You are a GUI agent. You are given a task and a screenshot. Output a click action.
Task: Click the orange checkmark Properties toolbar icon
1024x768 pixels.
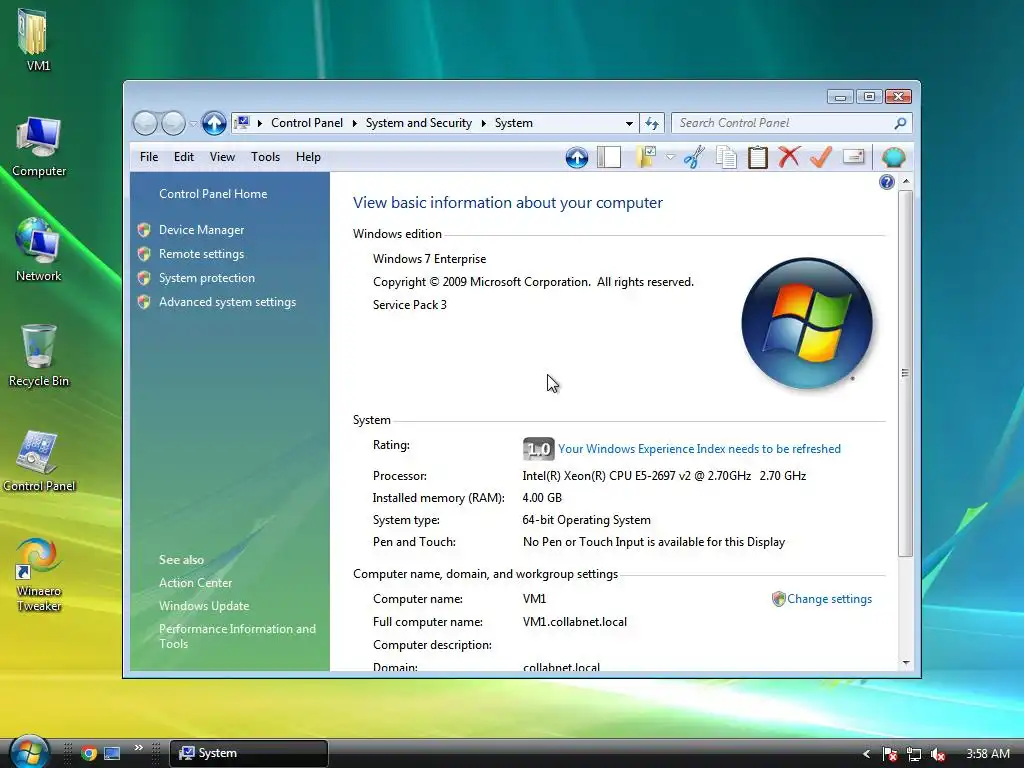821,157
